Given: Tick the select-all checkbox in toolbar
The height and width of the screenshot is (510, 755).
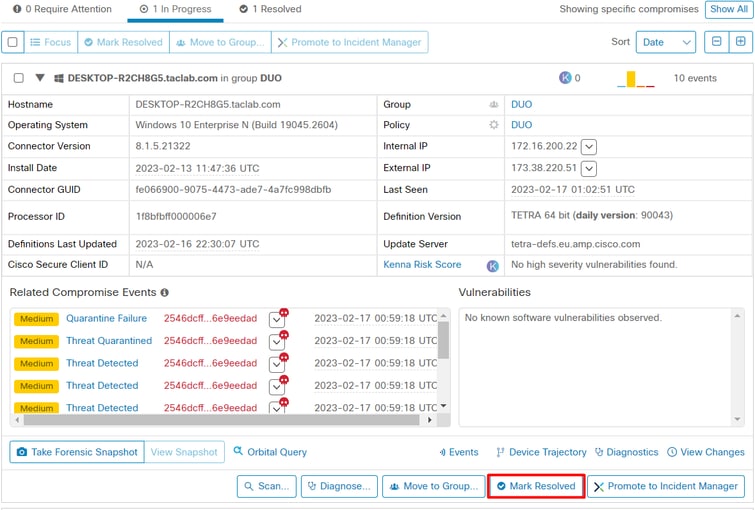Looking at the screenshot, I should coord(13,42).
